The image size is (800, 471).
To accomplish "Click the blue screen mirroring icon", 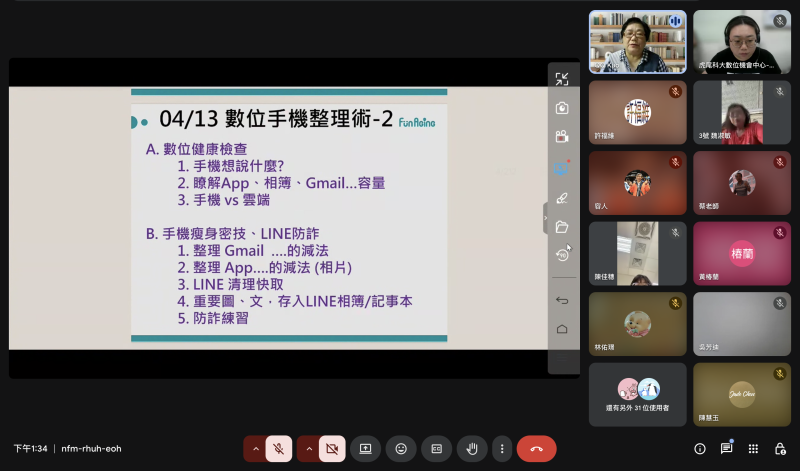I will coord(561,169).
